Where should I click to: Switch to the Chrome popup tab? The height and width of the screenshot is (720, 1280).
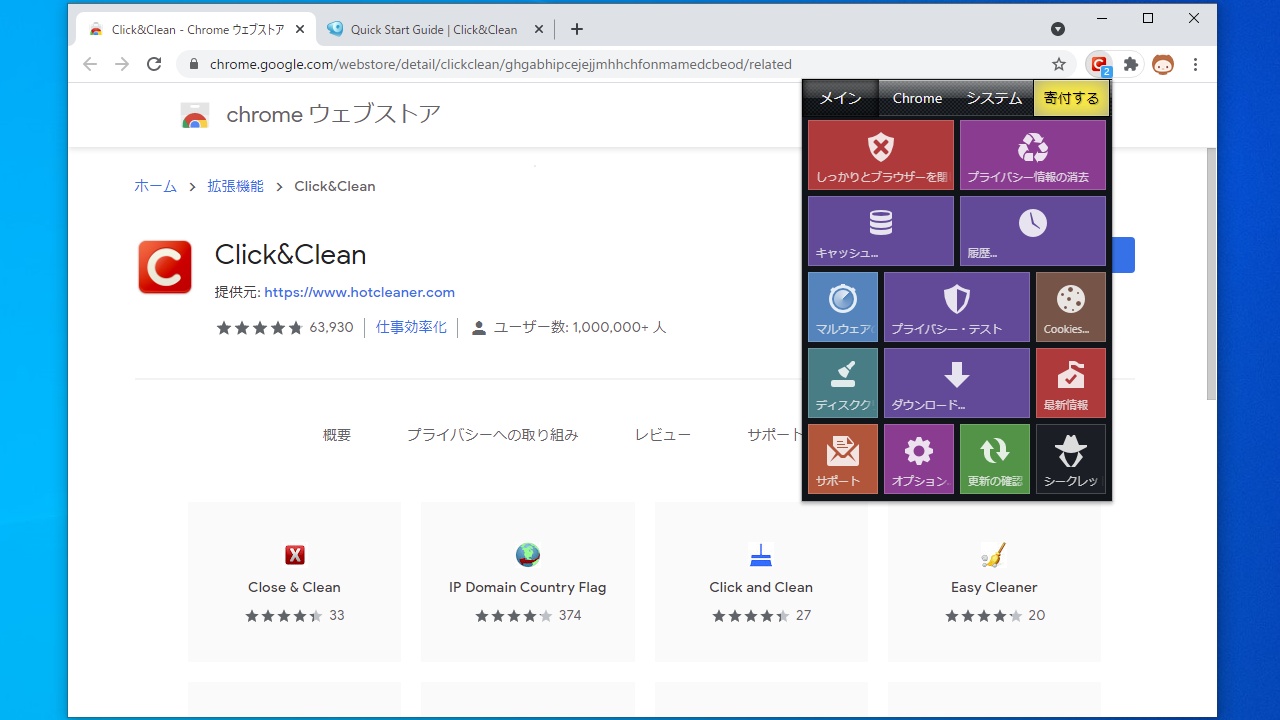pyautogui.click(x=917, y=98)
